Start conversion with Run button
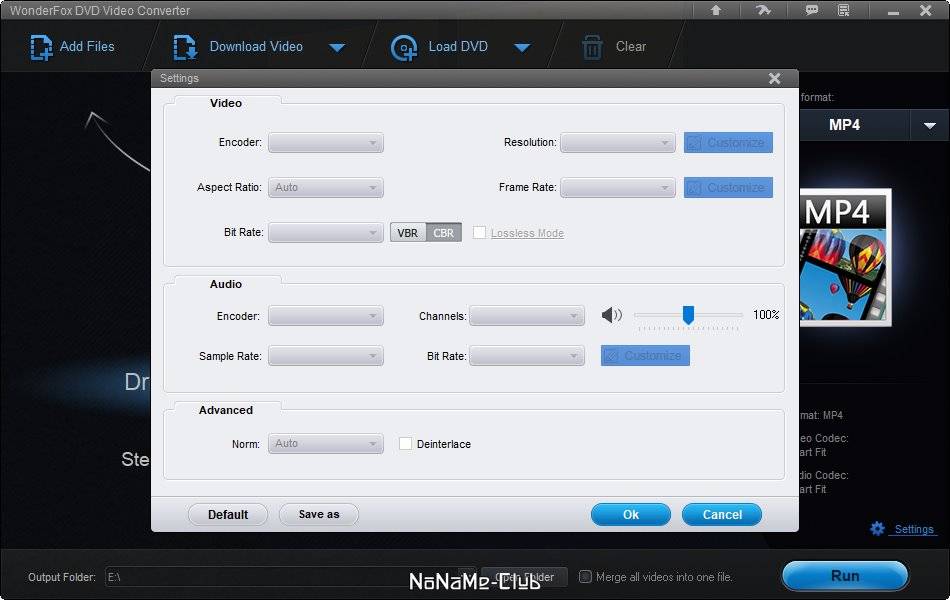The width and height of the screenshot is (950, 600). (x=845, y=576)
